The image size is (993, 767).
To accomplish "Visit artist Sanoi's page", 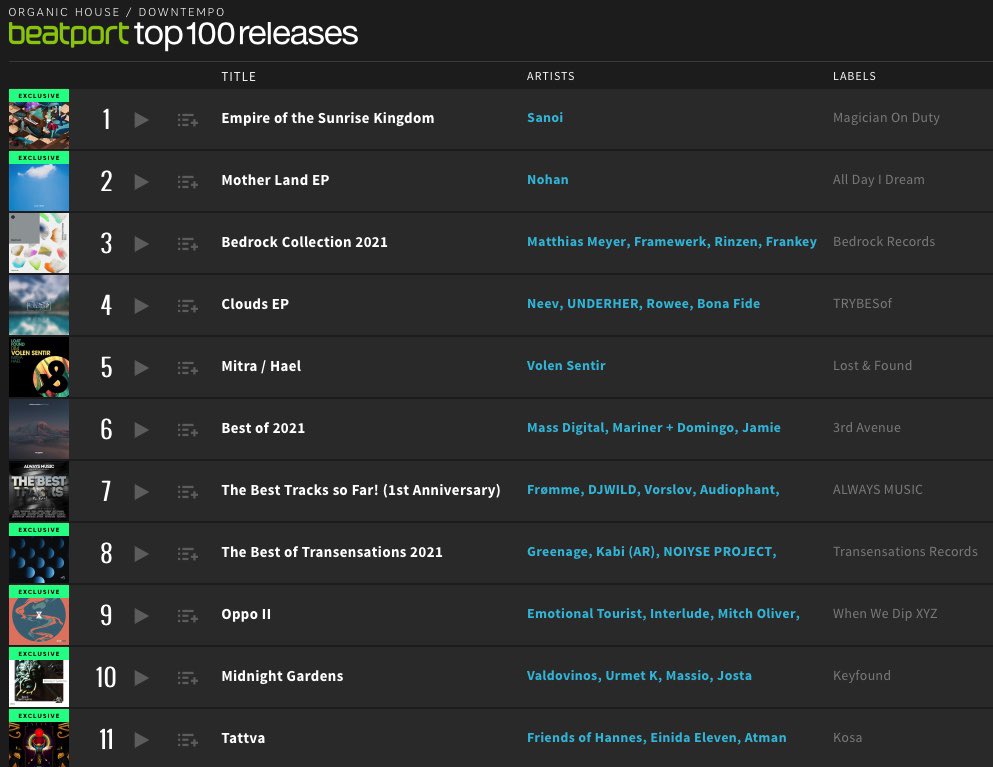I will tap(545, 118).
